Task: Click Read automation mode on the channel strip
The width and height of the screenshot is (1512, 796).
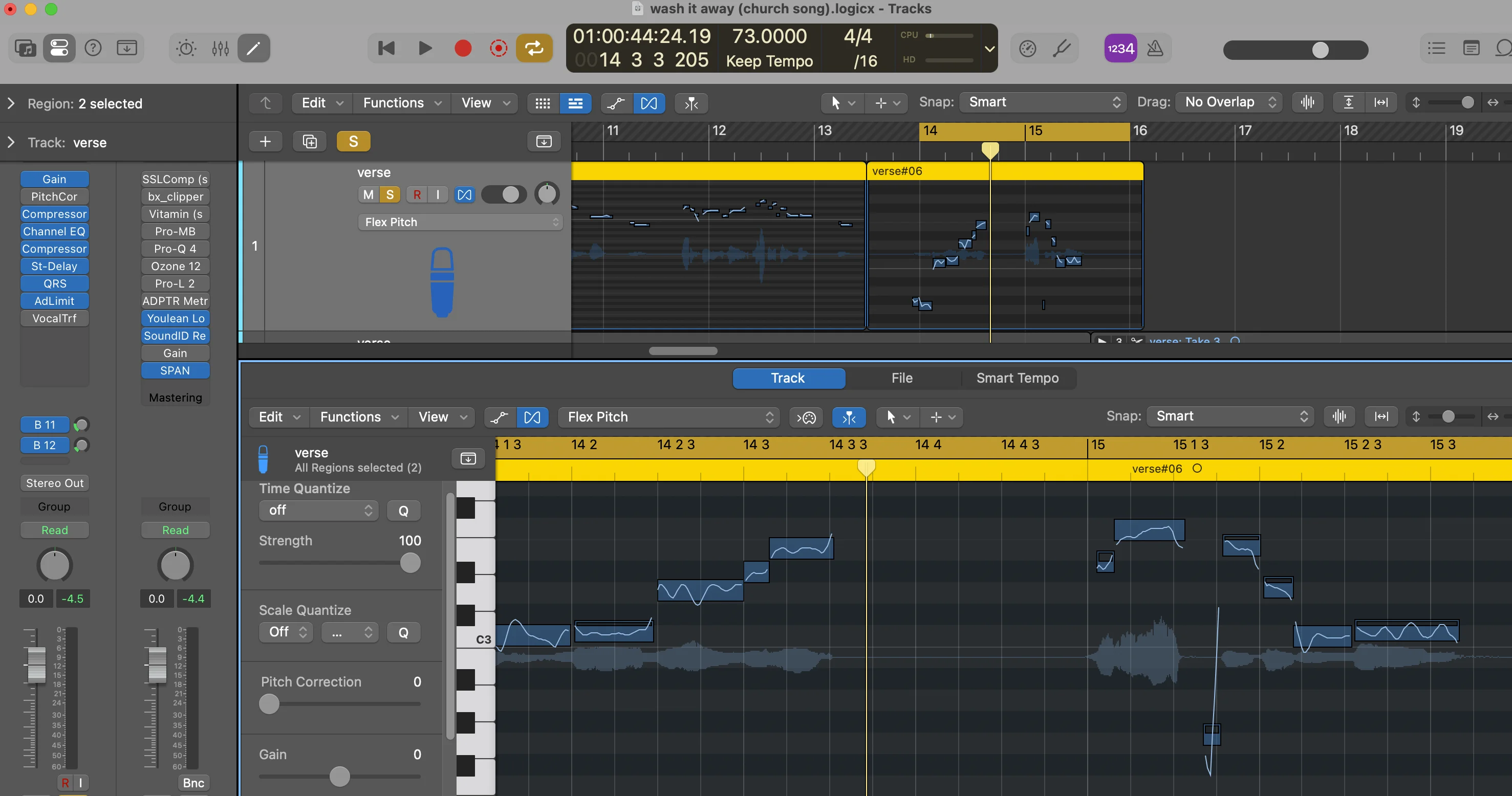Action: click(x=55, y=529)
